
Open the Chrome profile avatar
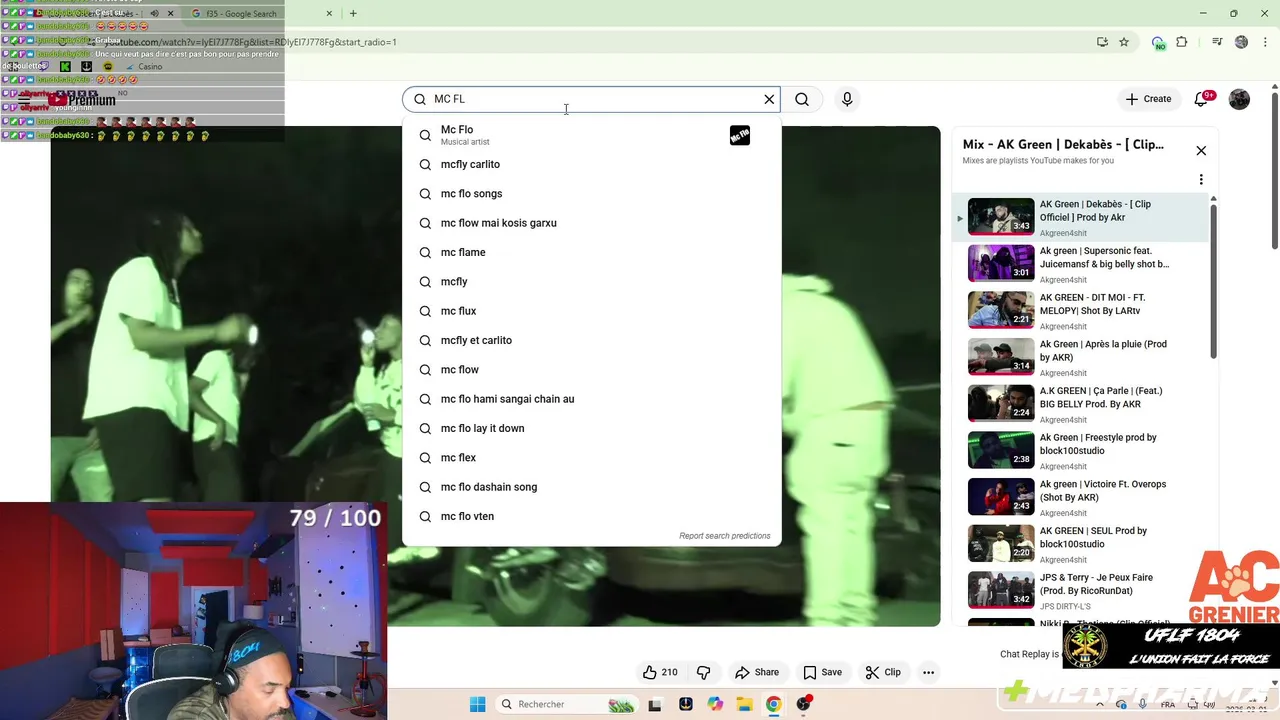click(1241, 42)
